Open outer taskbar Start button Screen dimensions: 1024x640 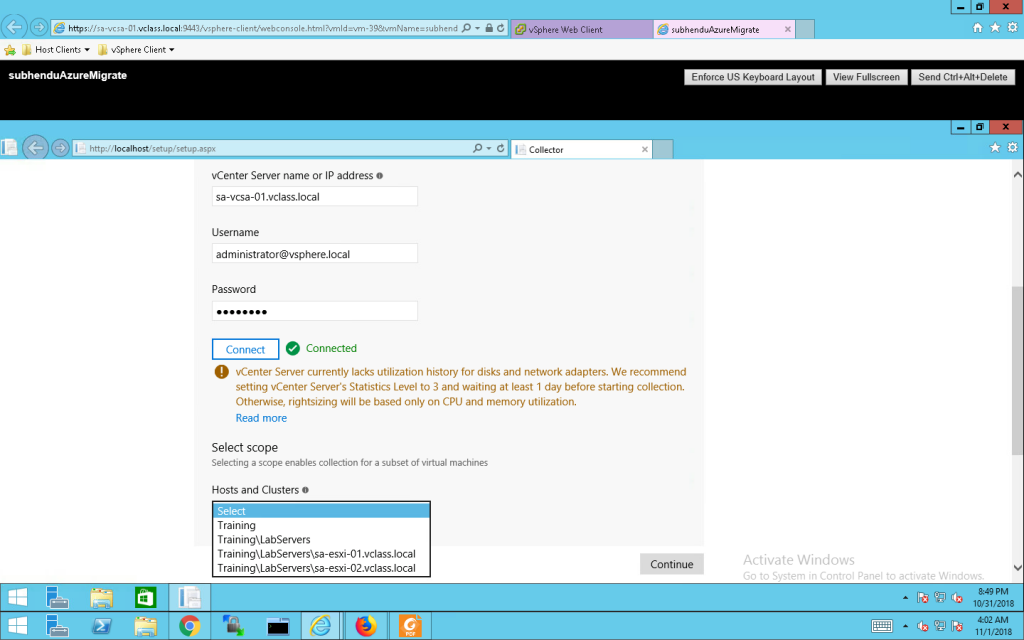18,626
